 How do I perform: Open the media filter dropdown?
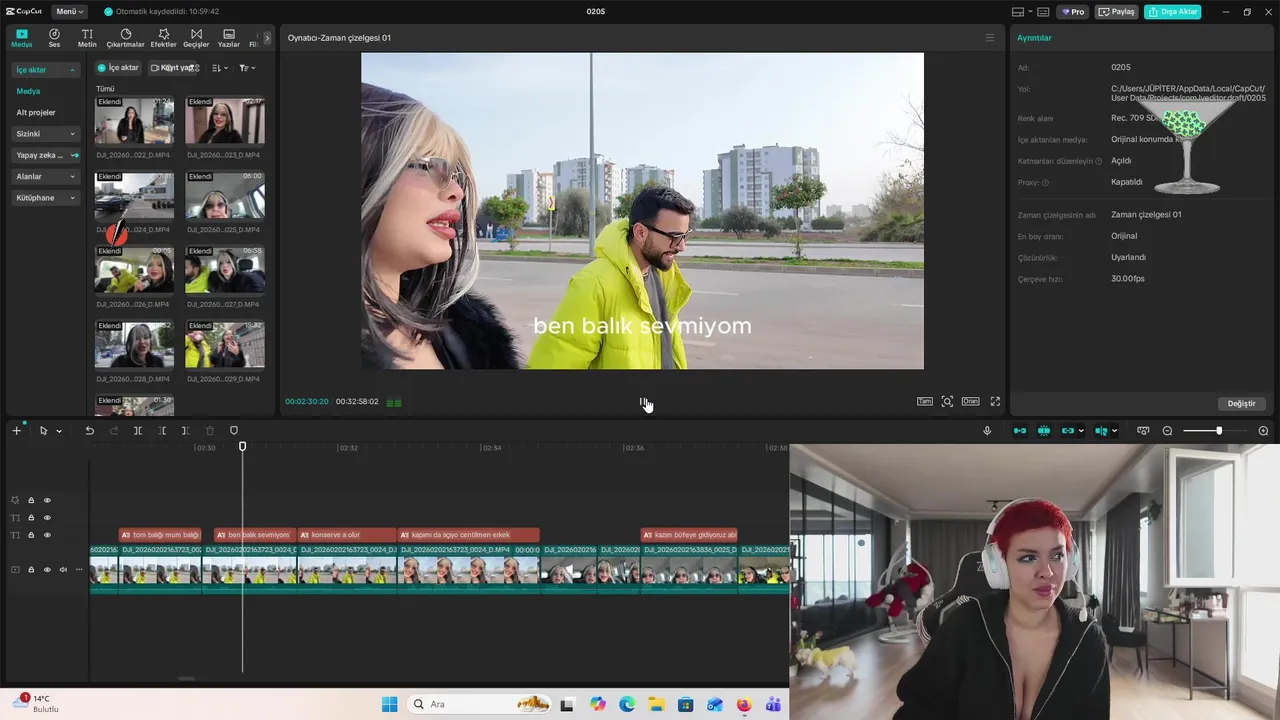(x=247, y=68)
